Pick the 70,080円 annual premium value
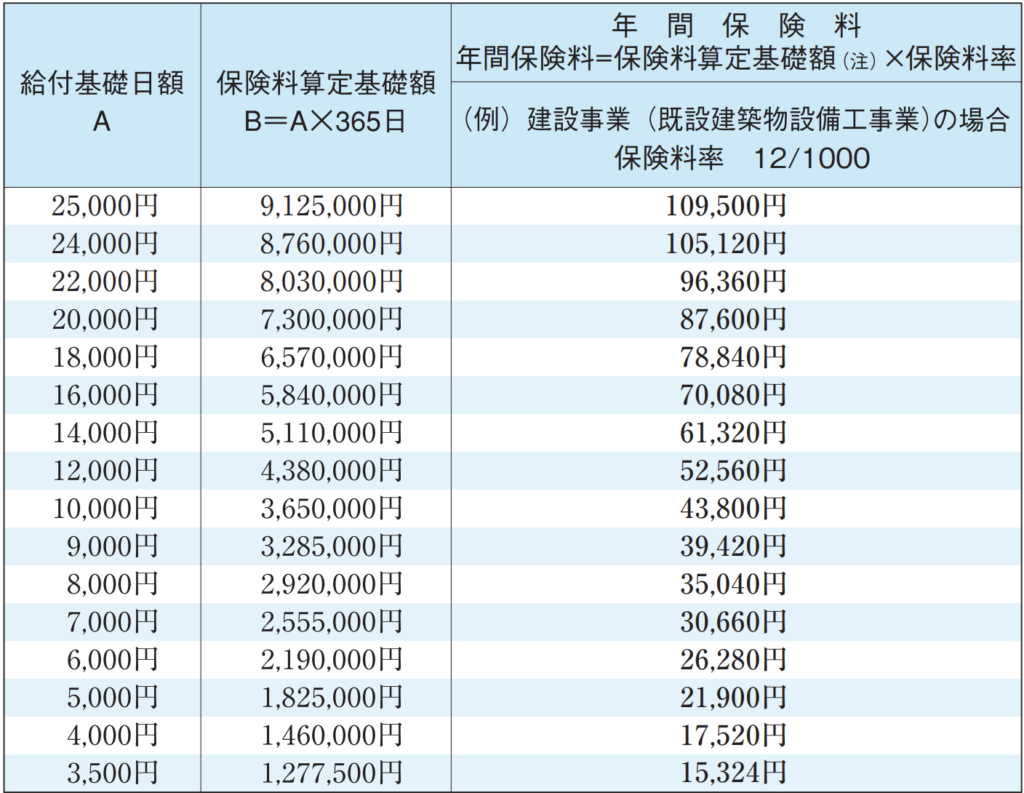Screen dimensions: 1024x793 tap(733, 396)
